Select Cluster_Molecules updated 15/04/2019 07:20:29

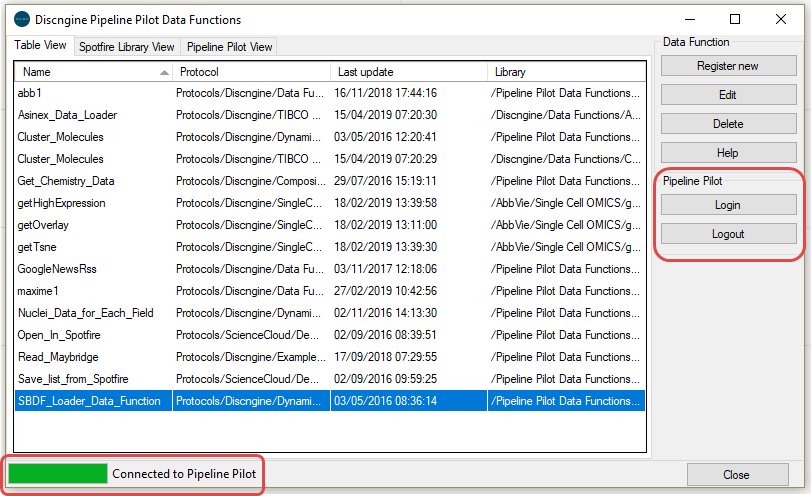pyautogui.click(x=330, y=159)
